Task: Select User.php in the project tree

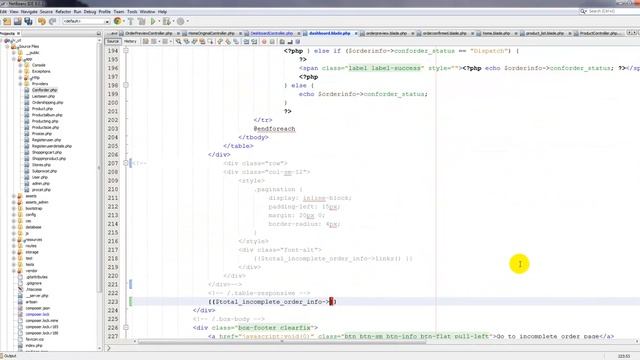Action: tap(40, 178)
